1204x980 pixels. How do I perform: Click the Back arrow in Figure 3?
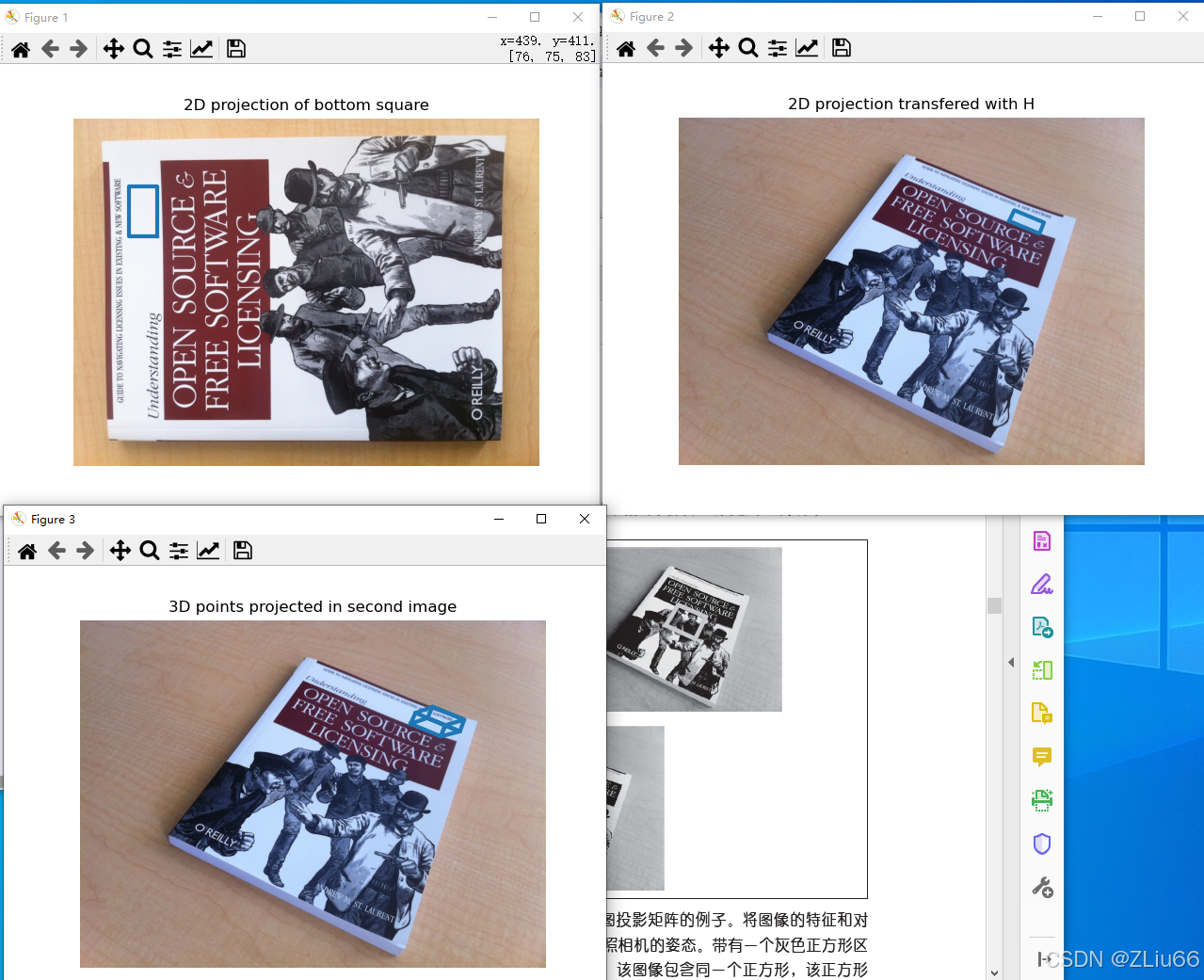[x=56, y=551]
